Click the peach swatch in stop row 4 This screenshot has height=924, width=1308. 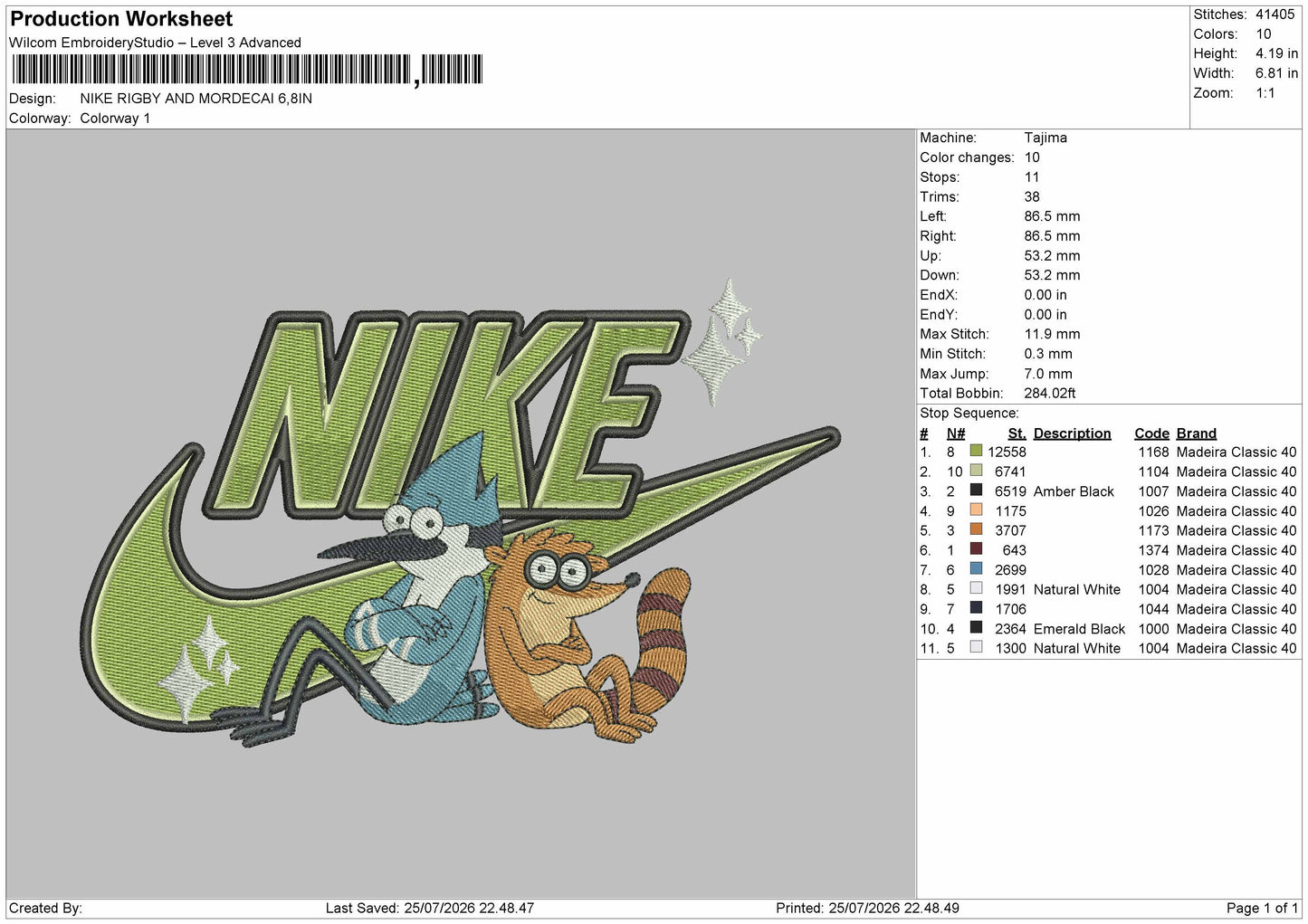(x=976, y=510)
